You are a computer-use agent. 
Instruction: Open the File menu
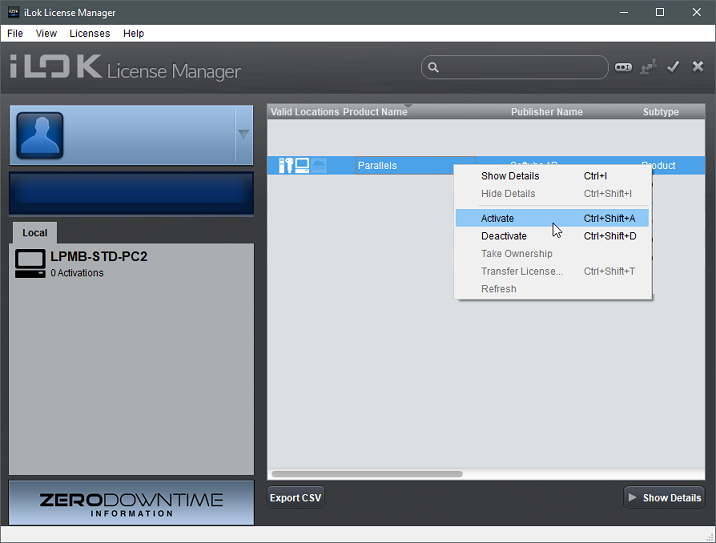[x=15, y=33]
